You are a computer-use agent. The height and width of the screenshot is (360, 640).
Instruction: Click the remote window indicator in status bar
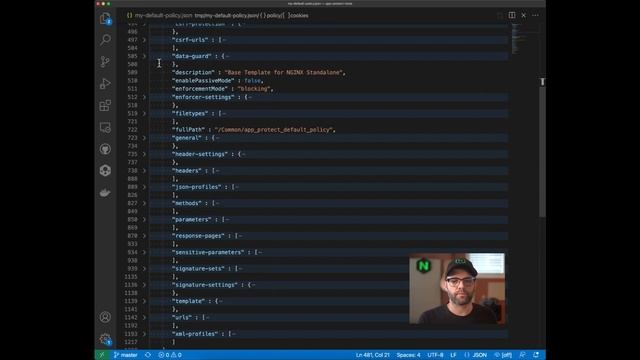102,355
